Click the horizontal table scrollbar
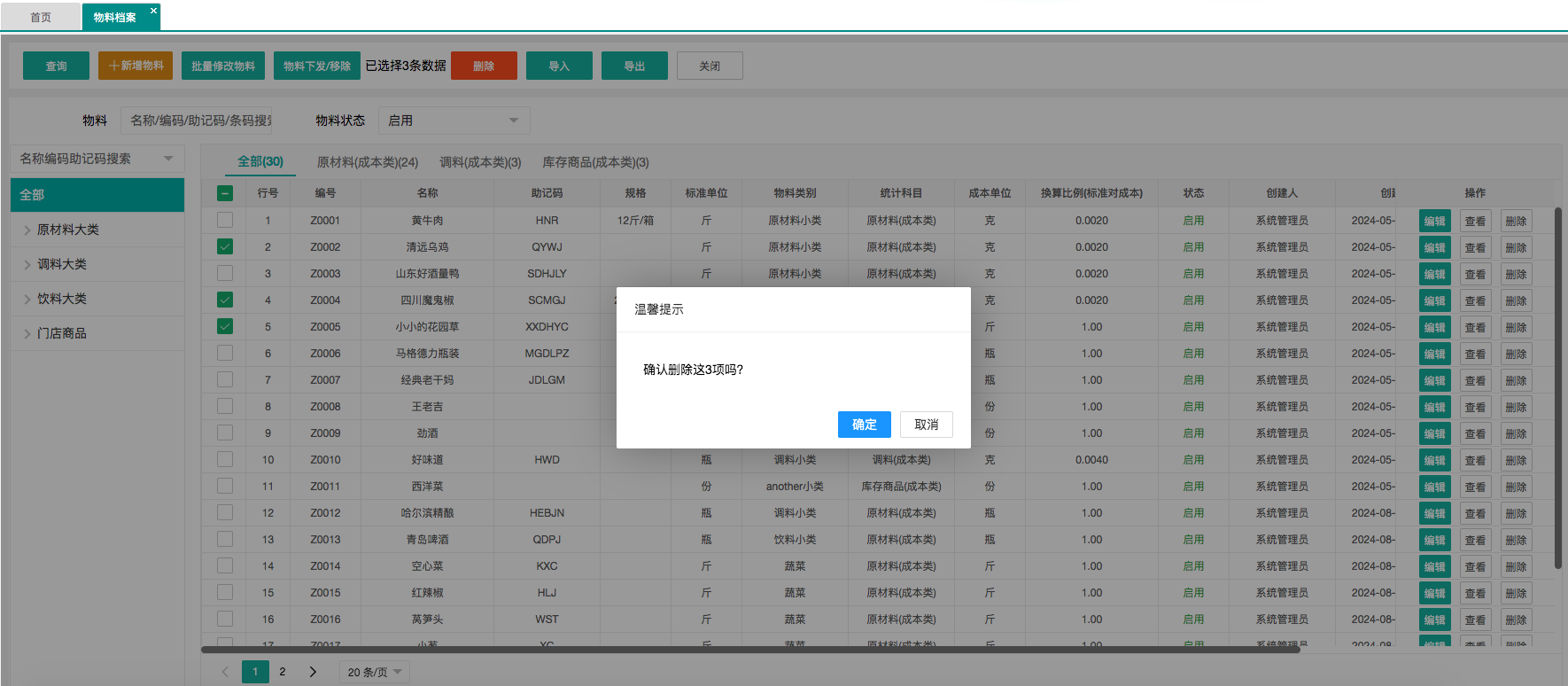Screen dimensions: 1568x686 (750, 650)
